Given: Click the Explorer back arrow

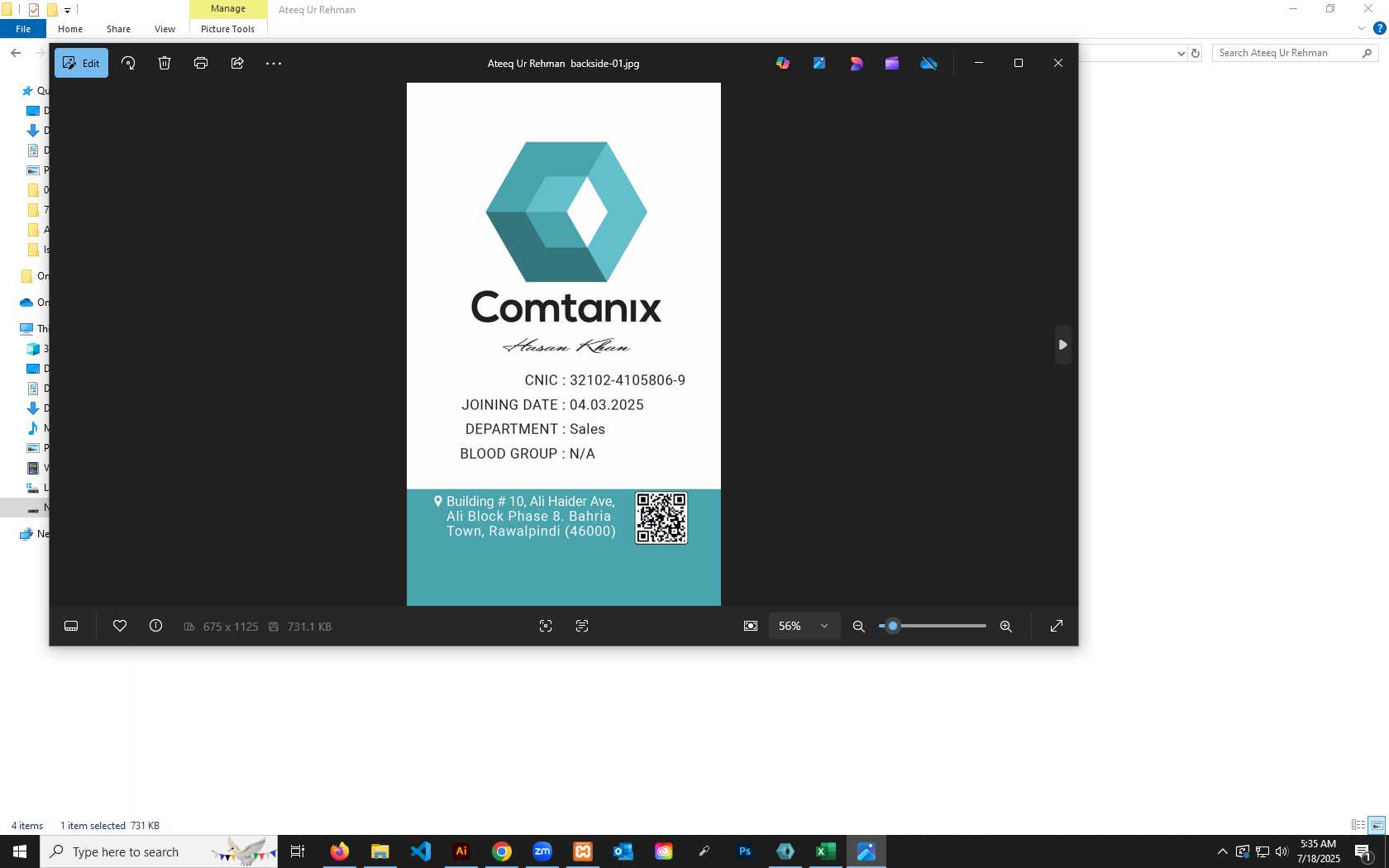Looking at the screenshot, I should pyautogui.click(x=16, y=53).
